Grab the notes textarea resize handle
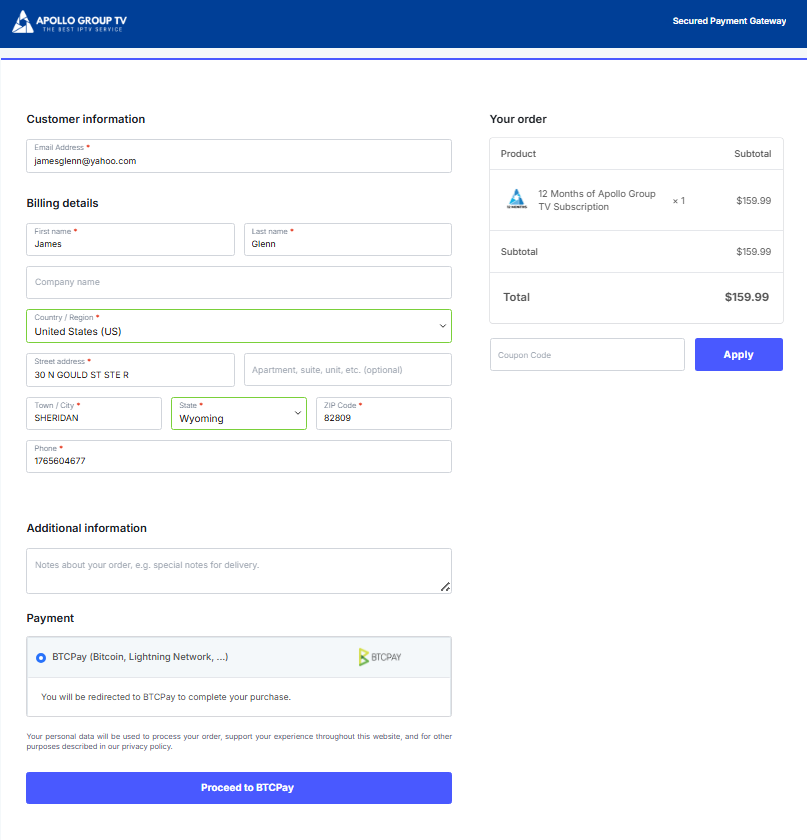Screen dimensions: 807x840 445,587
